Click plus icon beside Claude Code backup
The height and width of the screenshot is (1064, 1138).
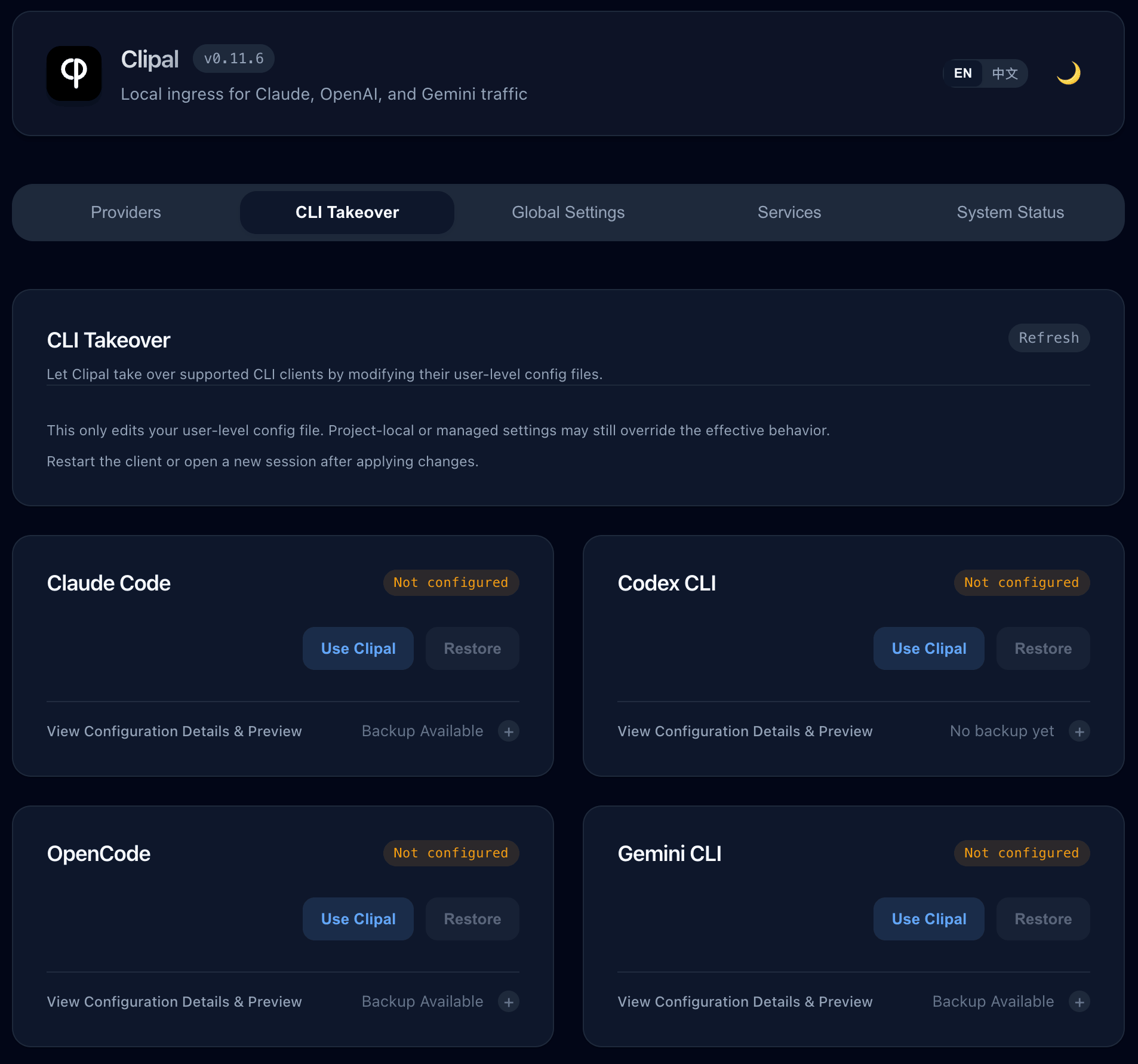[x=508, y=731]
